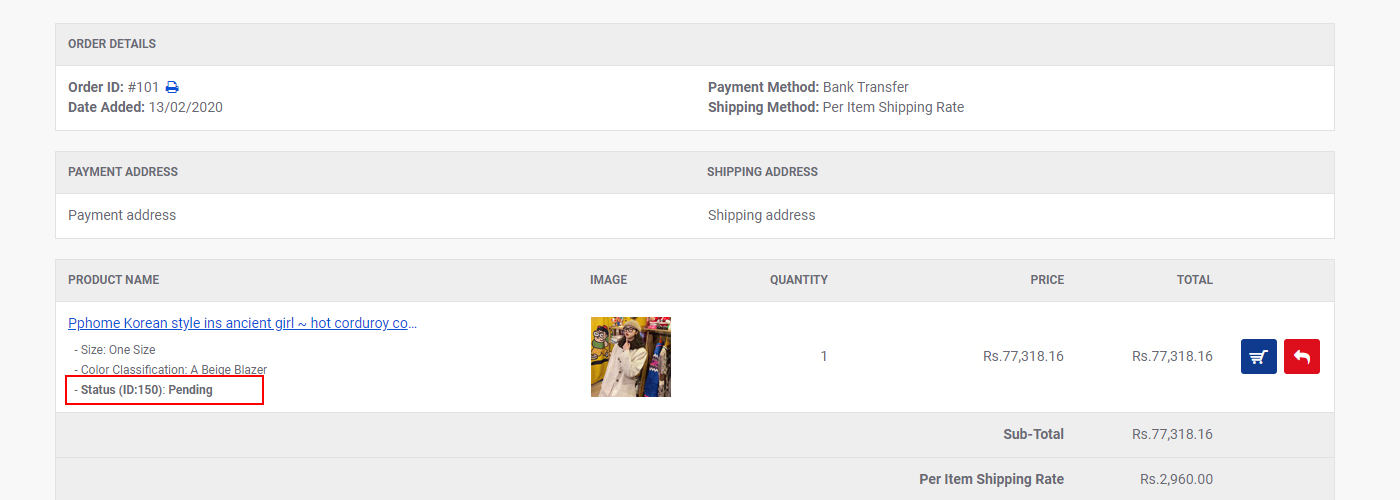Click the QUANTITY table header
This screenshot has width=1400, height=500.
(799, 280)
